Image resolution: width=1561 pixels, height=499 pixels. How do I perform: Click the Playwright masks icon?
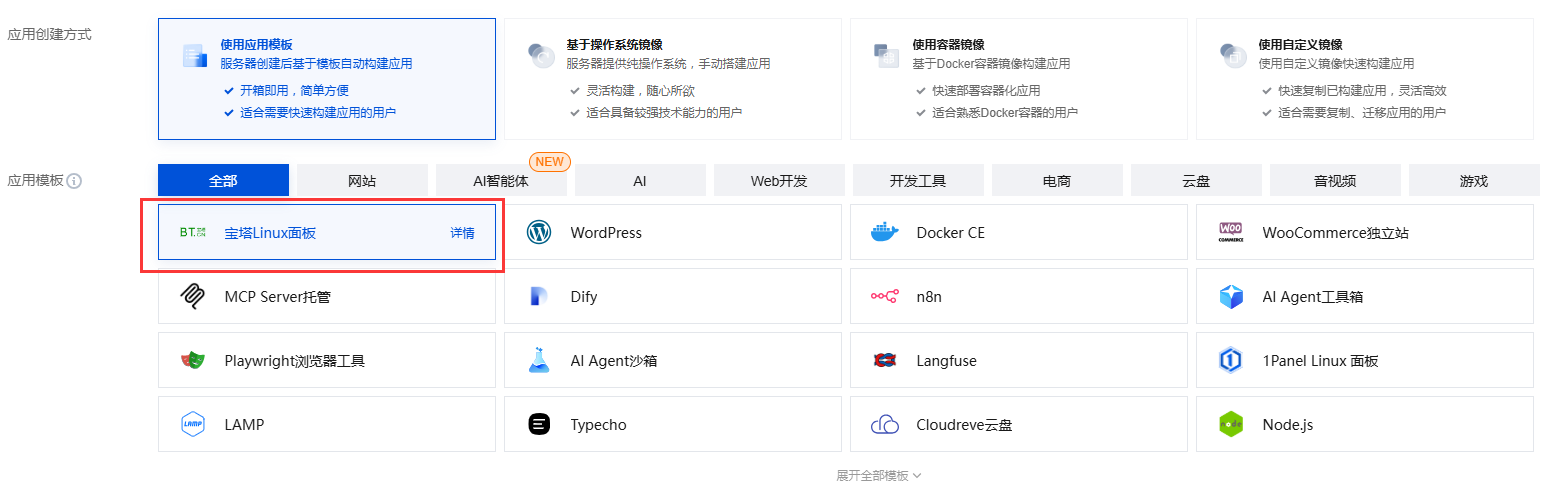pos(193,361)
